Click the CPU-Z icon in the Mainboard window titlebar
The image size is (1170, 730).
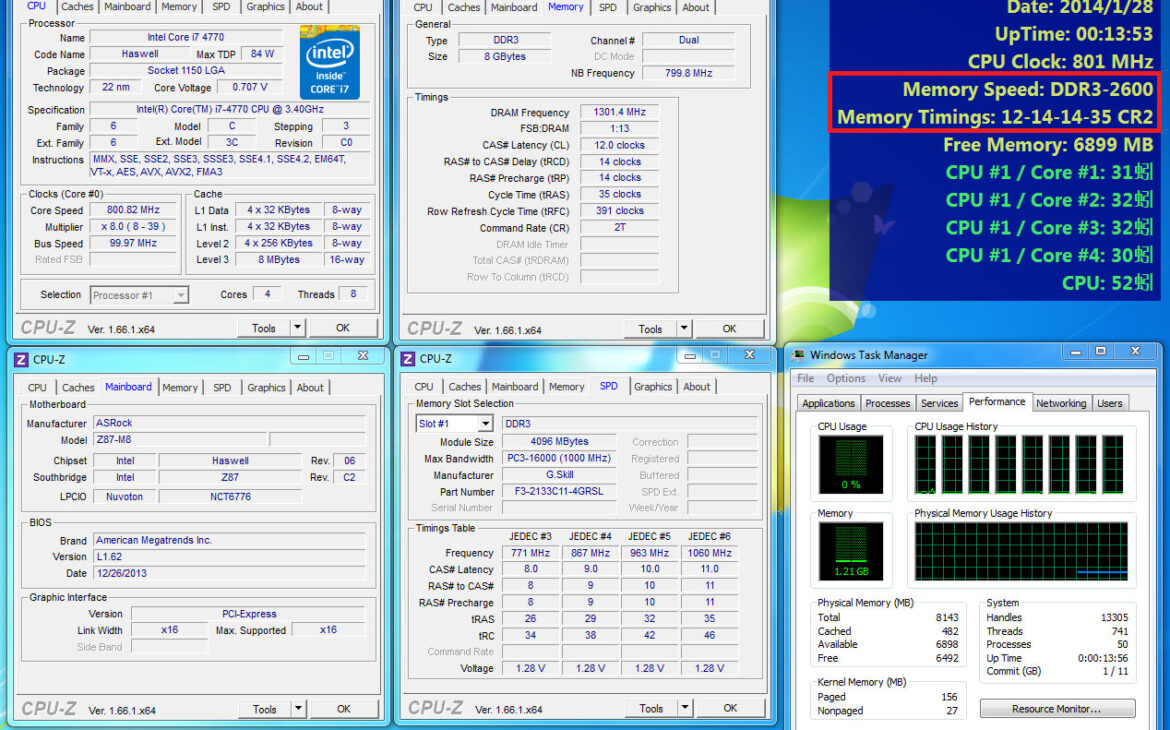(x=21, y=358)
